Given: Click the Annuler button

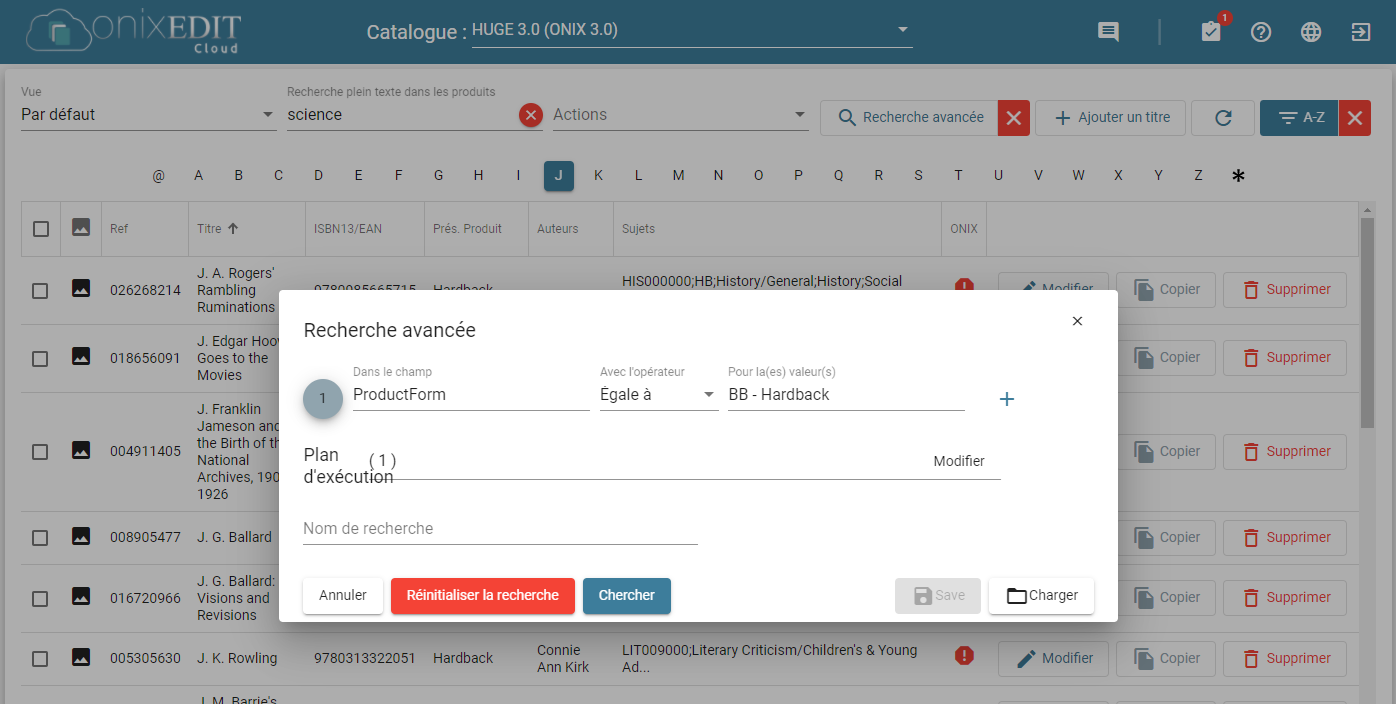Looking at the screenshot, I should click(x=343, y=595).
